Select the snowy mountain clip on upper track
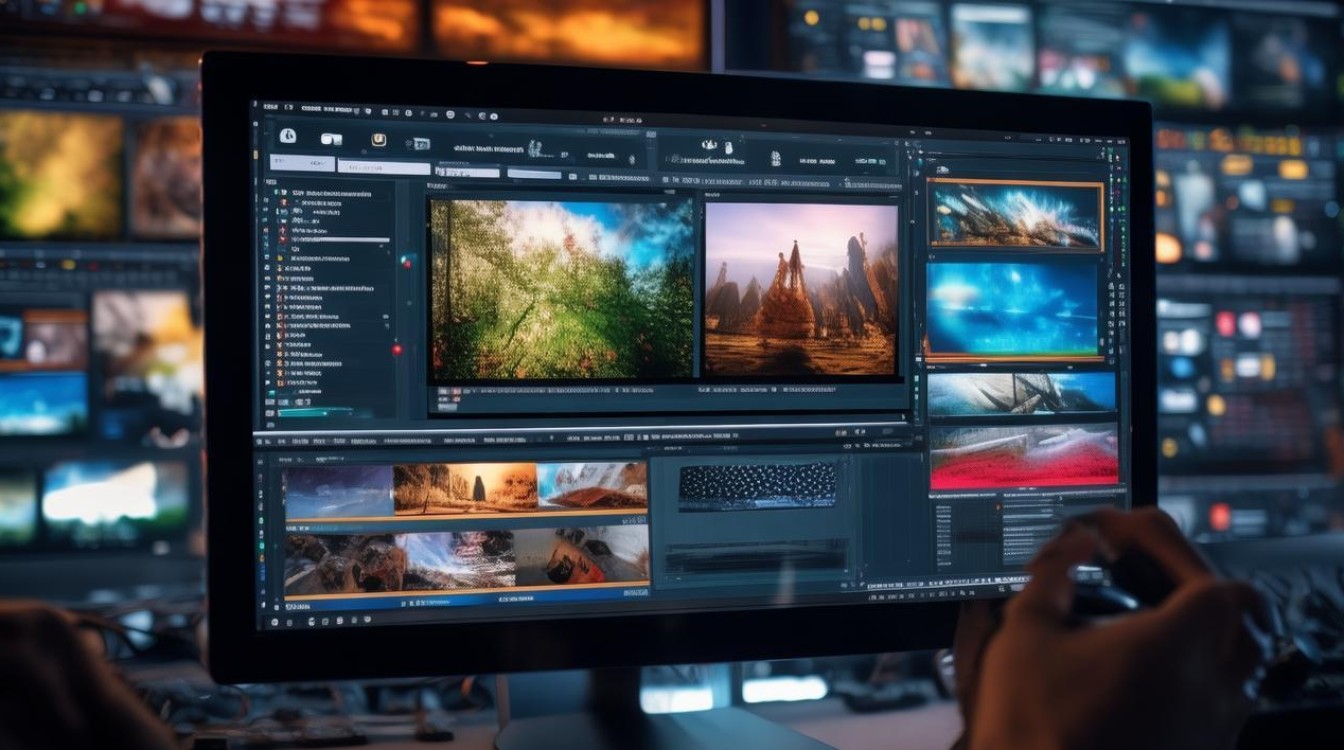 592,486
